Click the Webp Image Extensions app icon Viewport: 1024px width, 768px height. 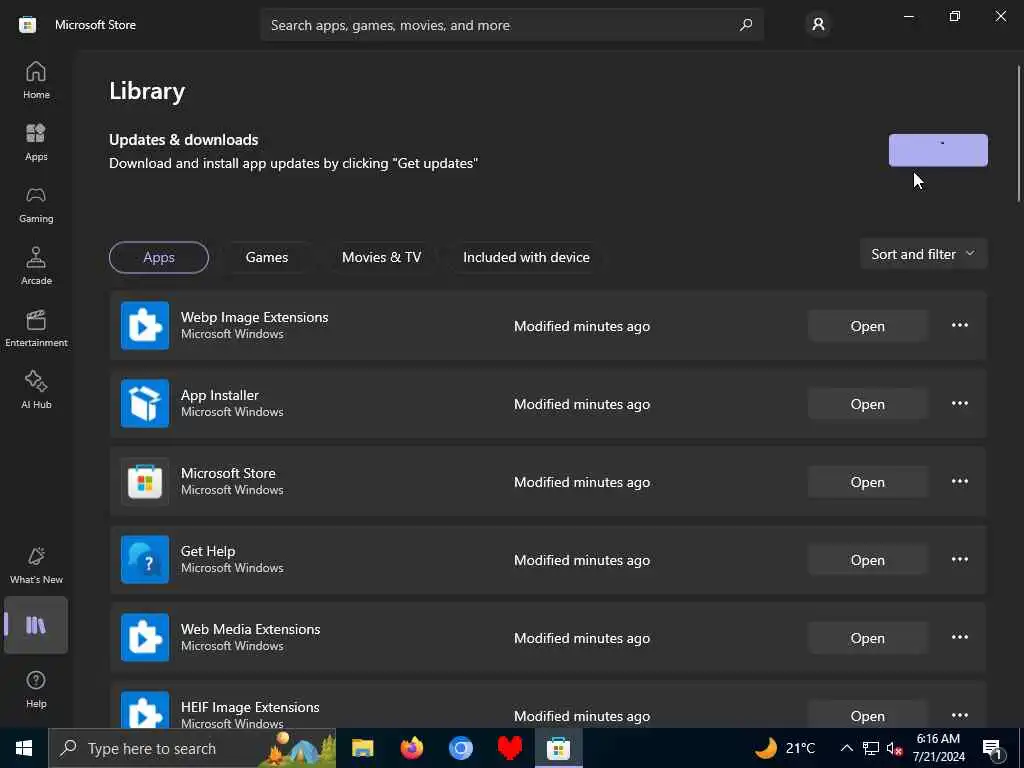click(x=145, y=325)
